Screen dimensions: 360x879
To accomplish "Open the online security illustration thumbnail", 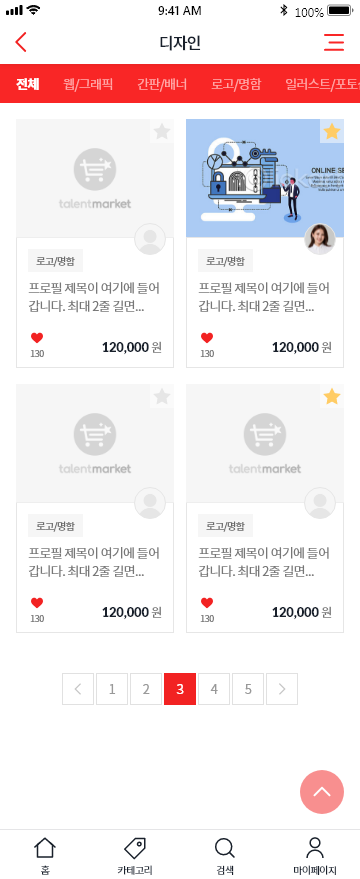I will [265, 178].
